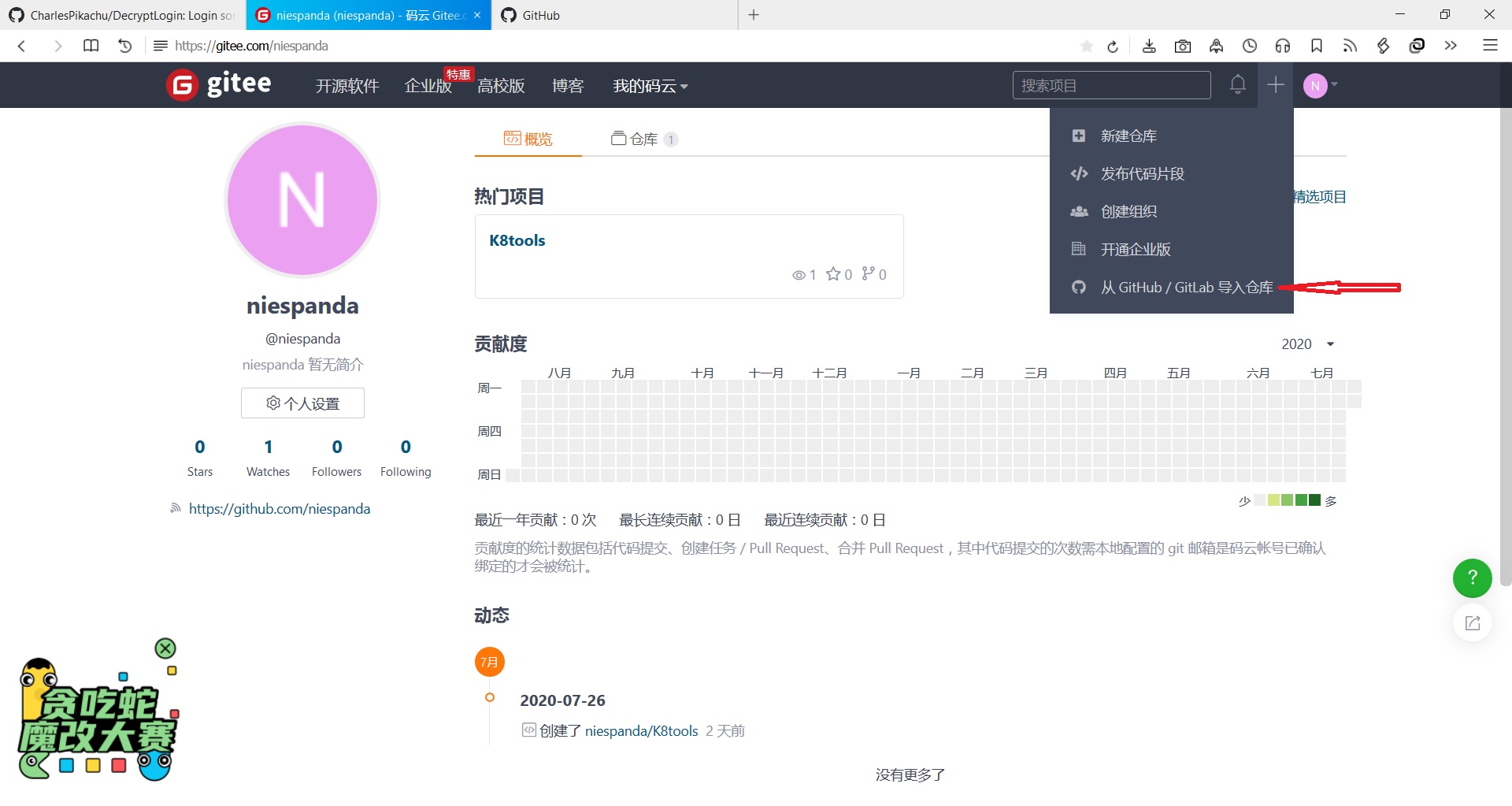Click the 7月 timeline marker
Screen dimensions: 1512x806
(490, 662)
